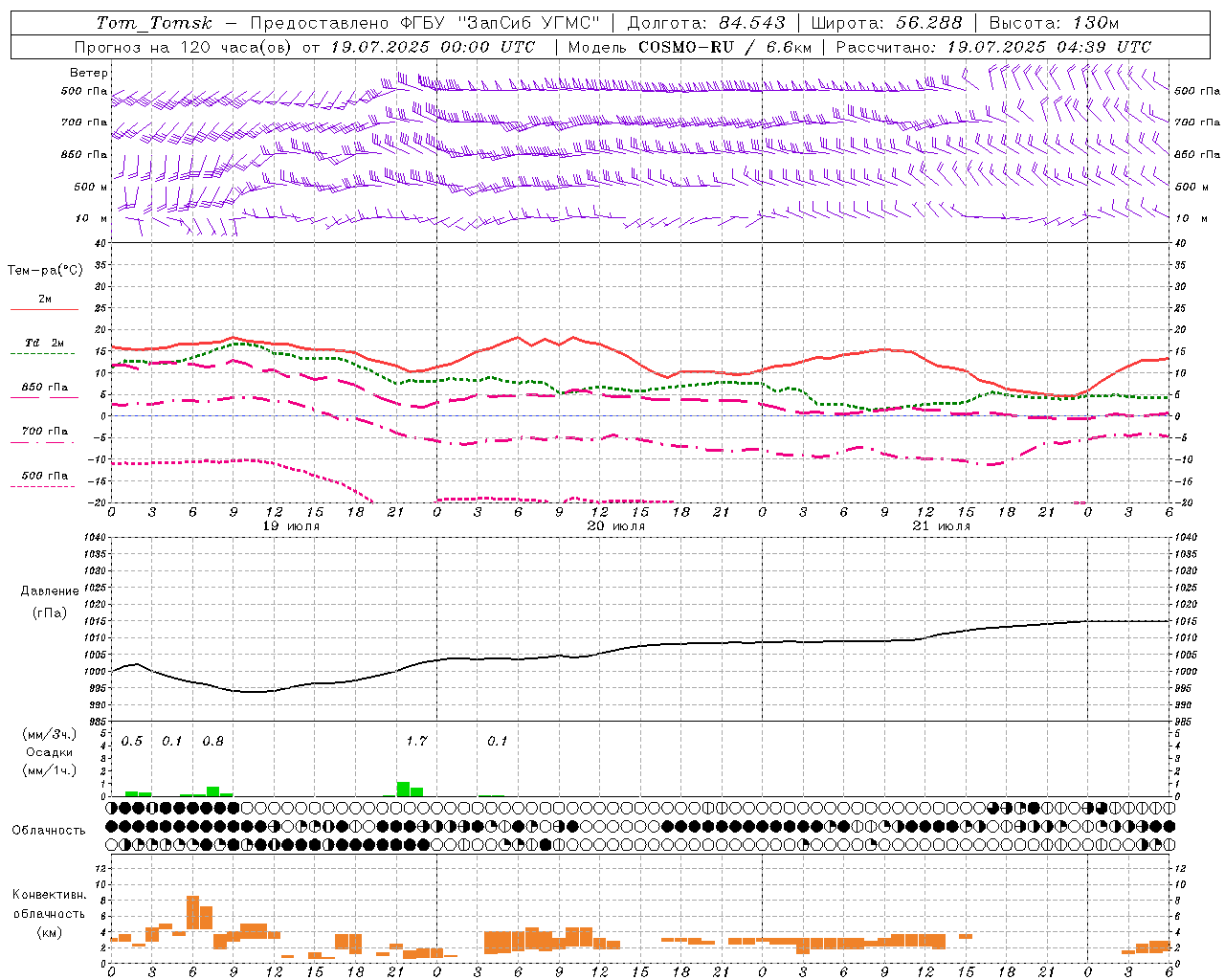This screenshot has width=1225, height=980.
Task: Click the 1.7 precipitation total value
Action: click(x=416, y=741)
